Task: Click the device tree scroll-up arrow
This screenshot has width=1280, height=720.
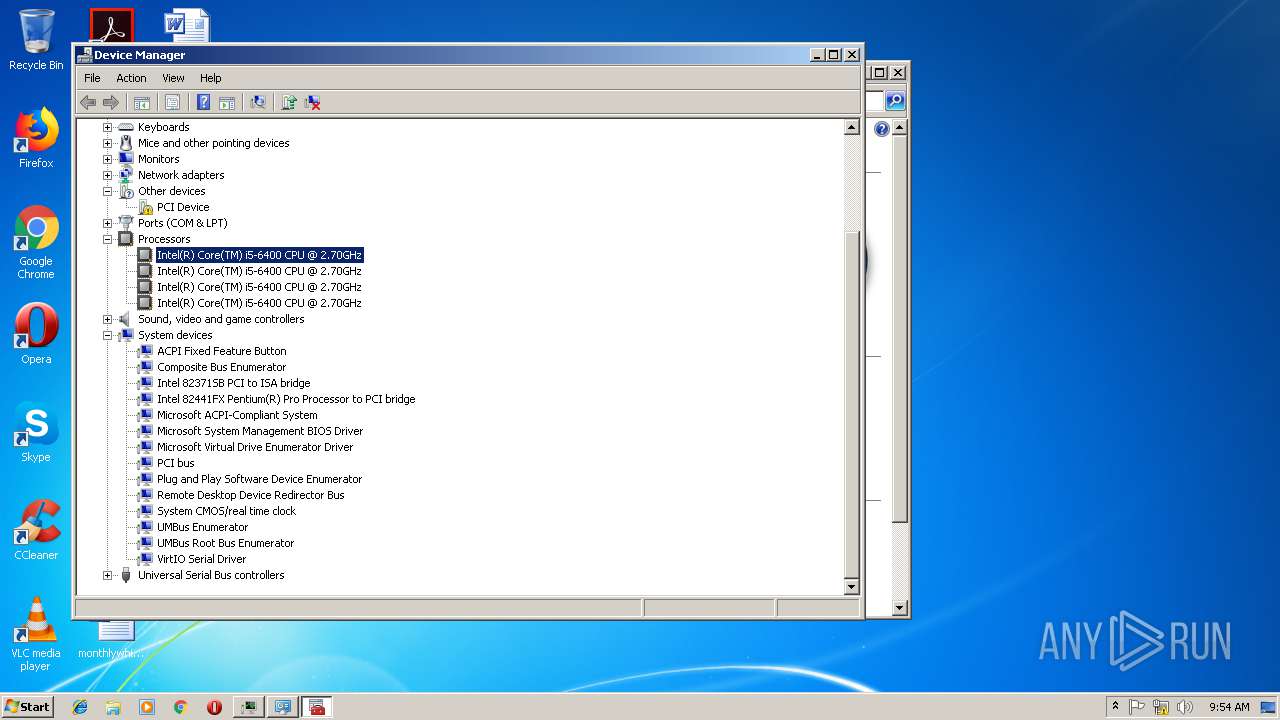Action: [852, 127]
